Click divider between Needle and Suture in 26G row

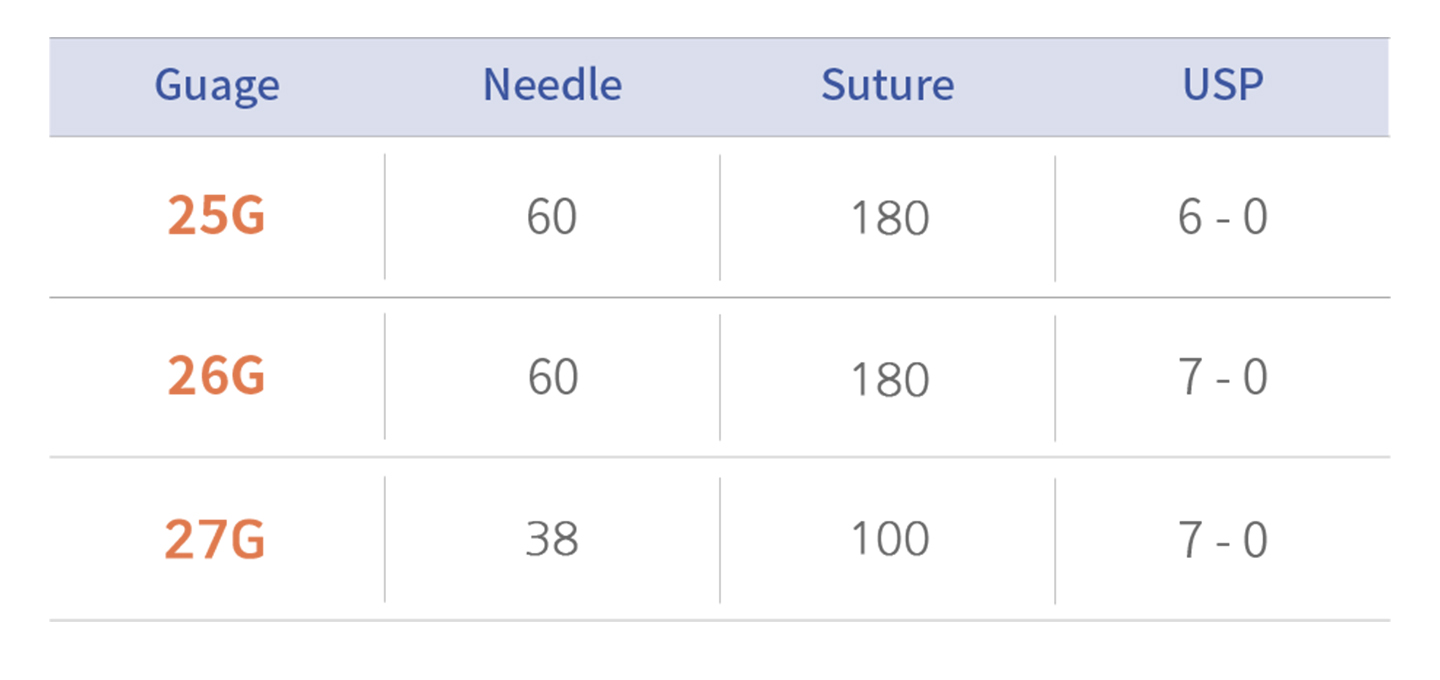[720, 378]
